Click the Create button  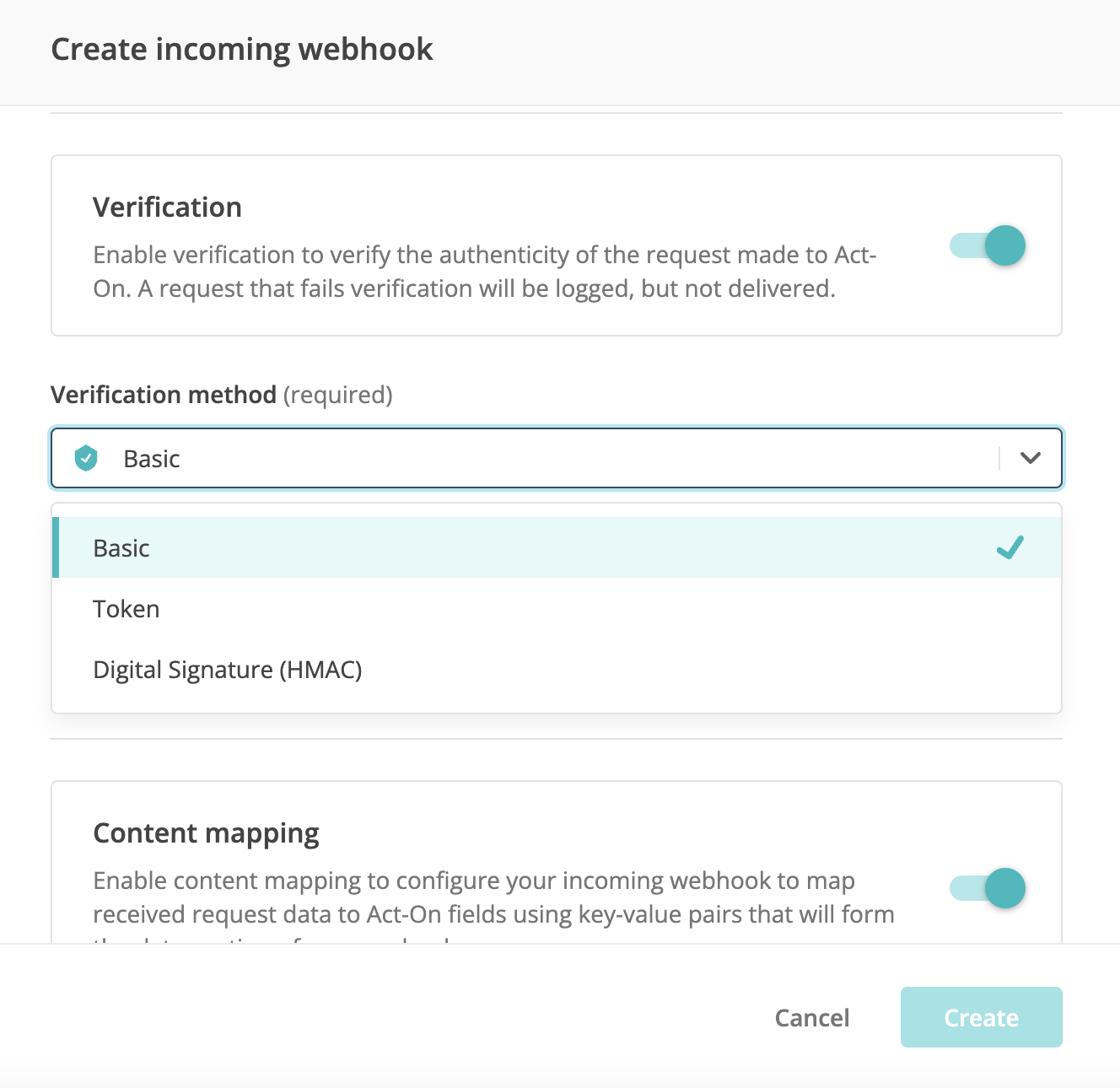[981, 1017]
